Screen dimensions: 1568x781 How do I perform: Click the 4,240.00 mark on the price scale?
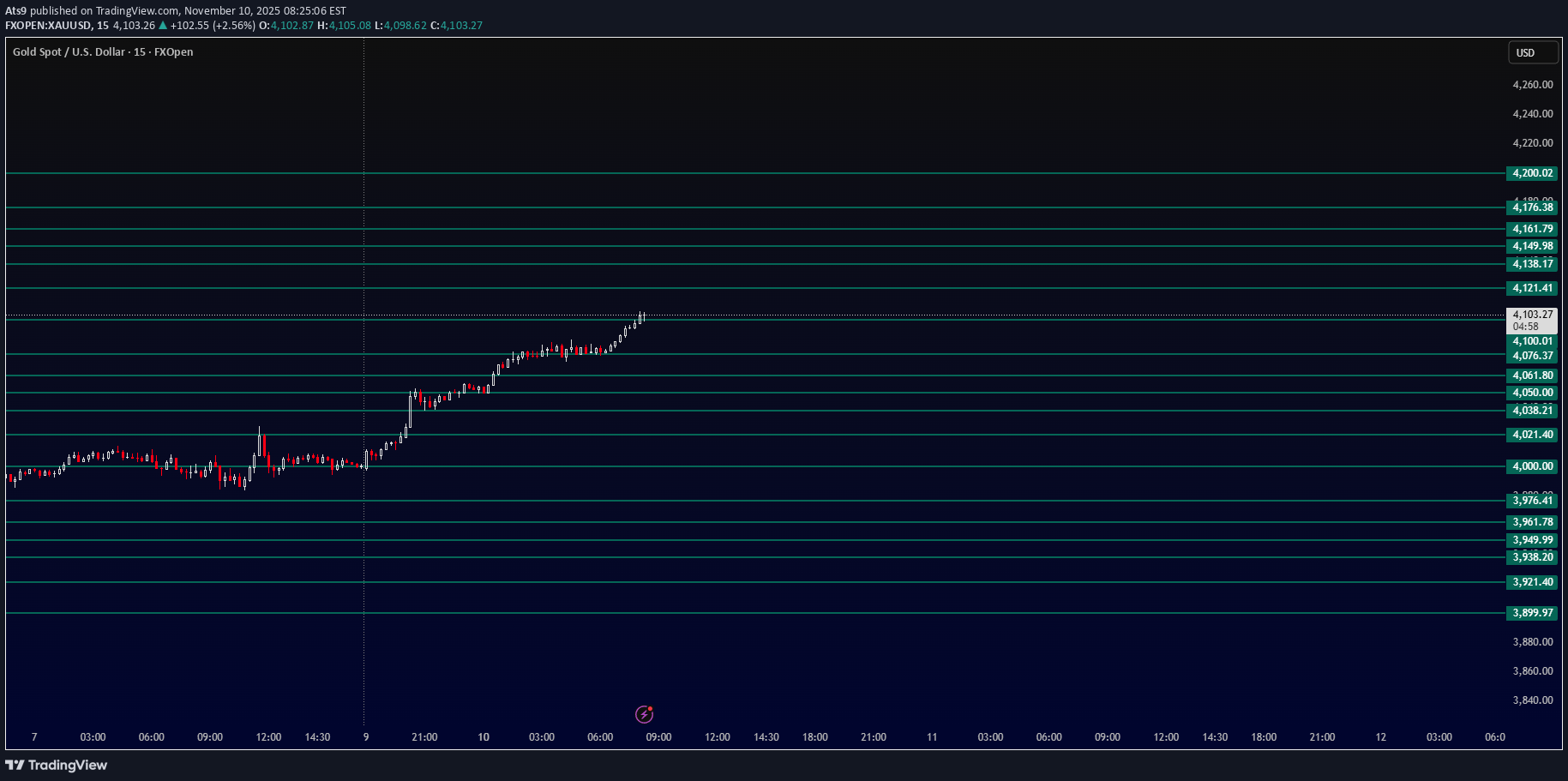1532,114
